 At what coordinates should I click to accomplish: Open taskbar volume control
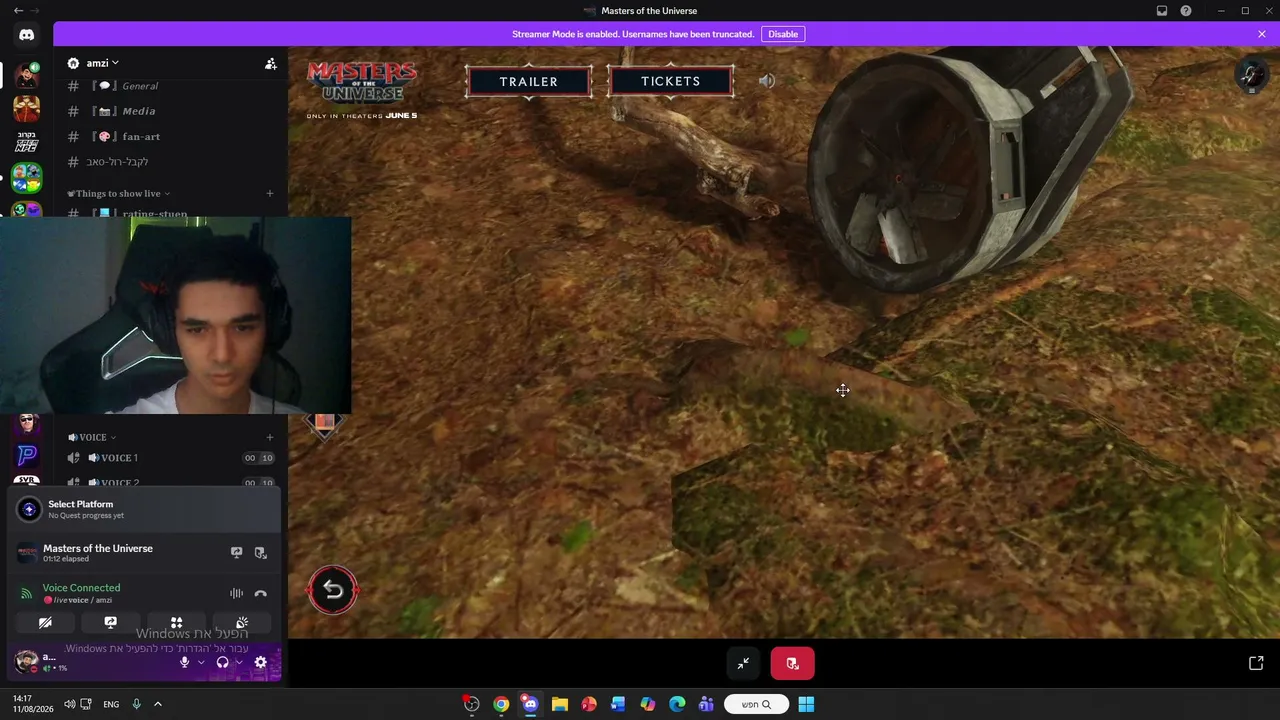(69, 704)
